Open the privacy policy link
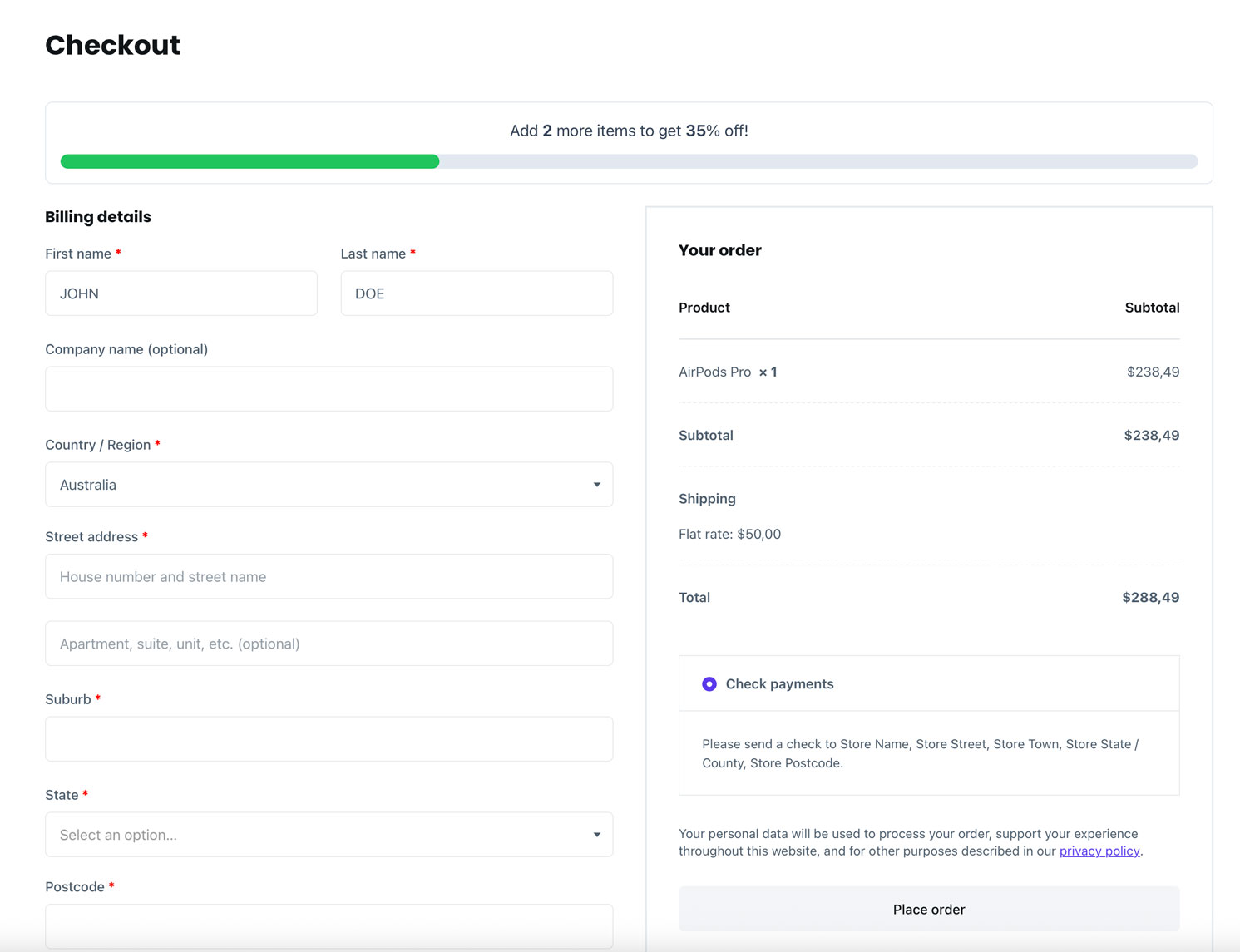The height and width of the screenshot is (952, 1240). (1099, 851)
